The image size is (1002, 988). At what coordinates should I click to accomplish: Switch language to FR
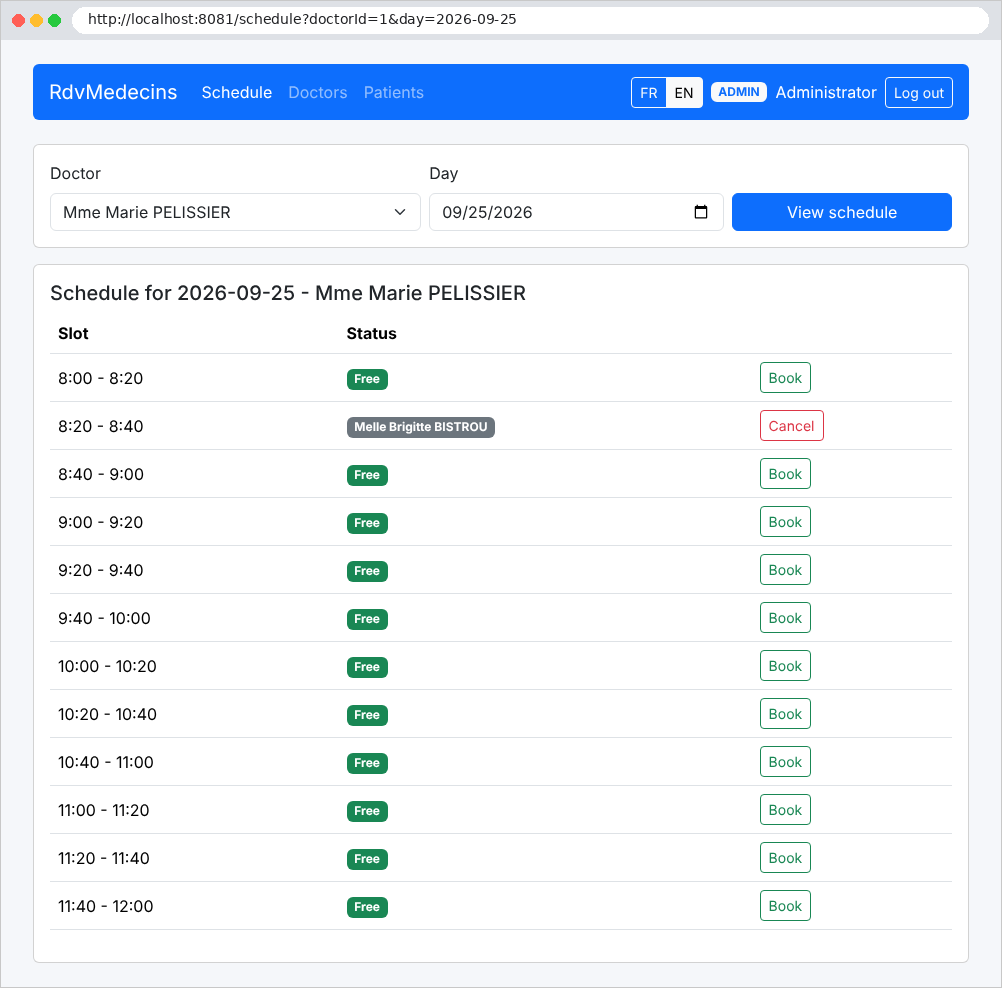(x=649, y=93)
